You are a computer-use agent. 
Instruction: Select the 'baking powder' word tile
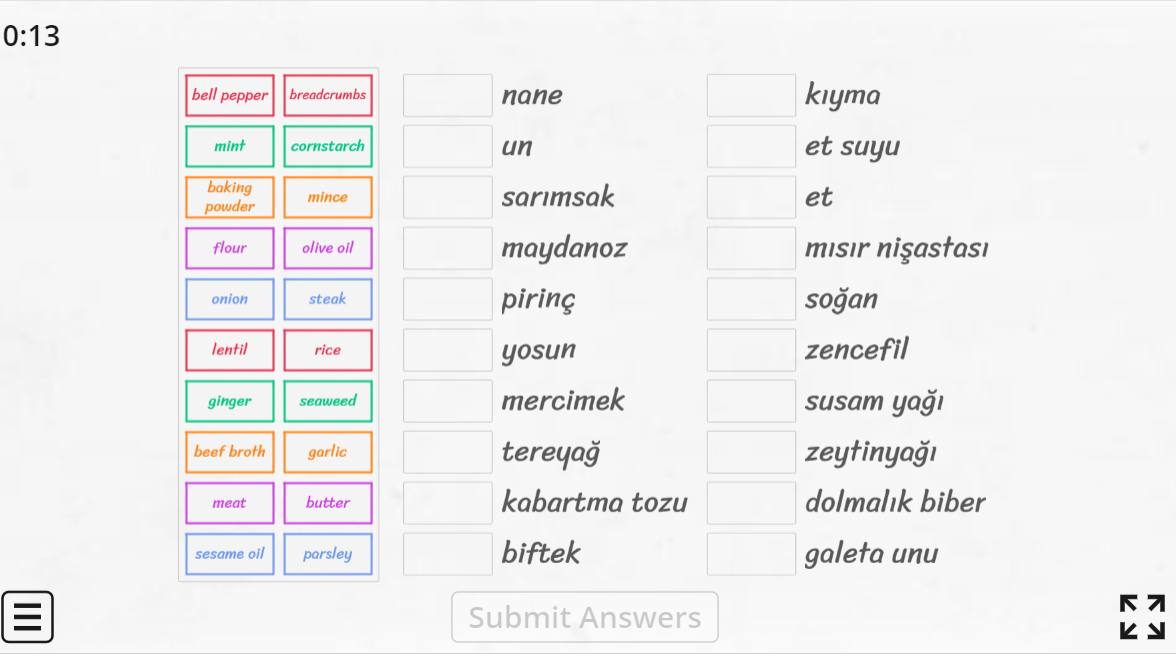click(x=230, y=197)
